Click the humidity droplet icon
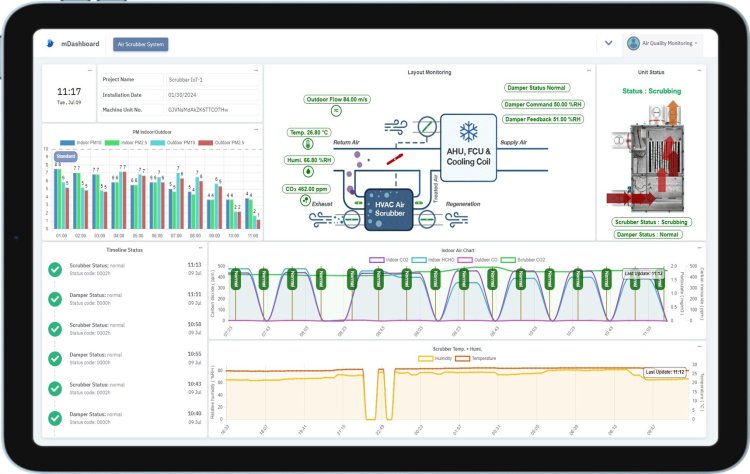750x474 pixels. pyautogui.click(x=309, y=171)
